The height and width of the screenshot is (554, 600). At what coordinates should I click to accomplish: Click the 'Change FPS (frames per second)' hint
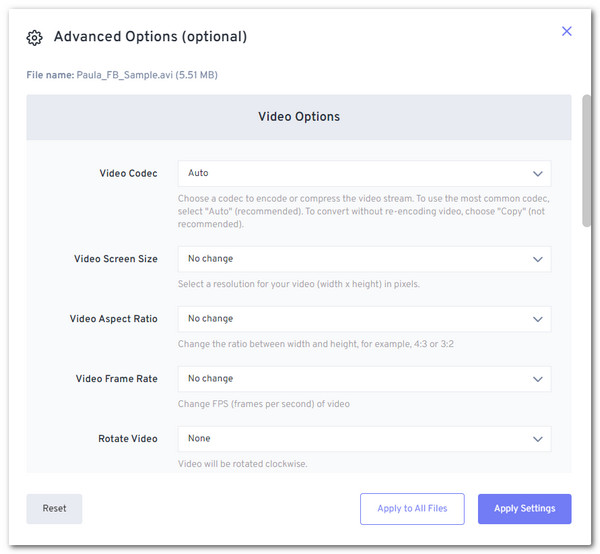[x=264, y=404]
